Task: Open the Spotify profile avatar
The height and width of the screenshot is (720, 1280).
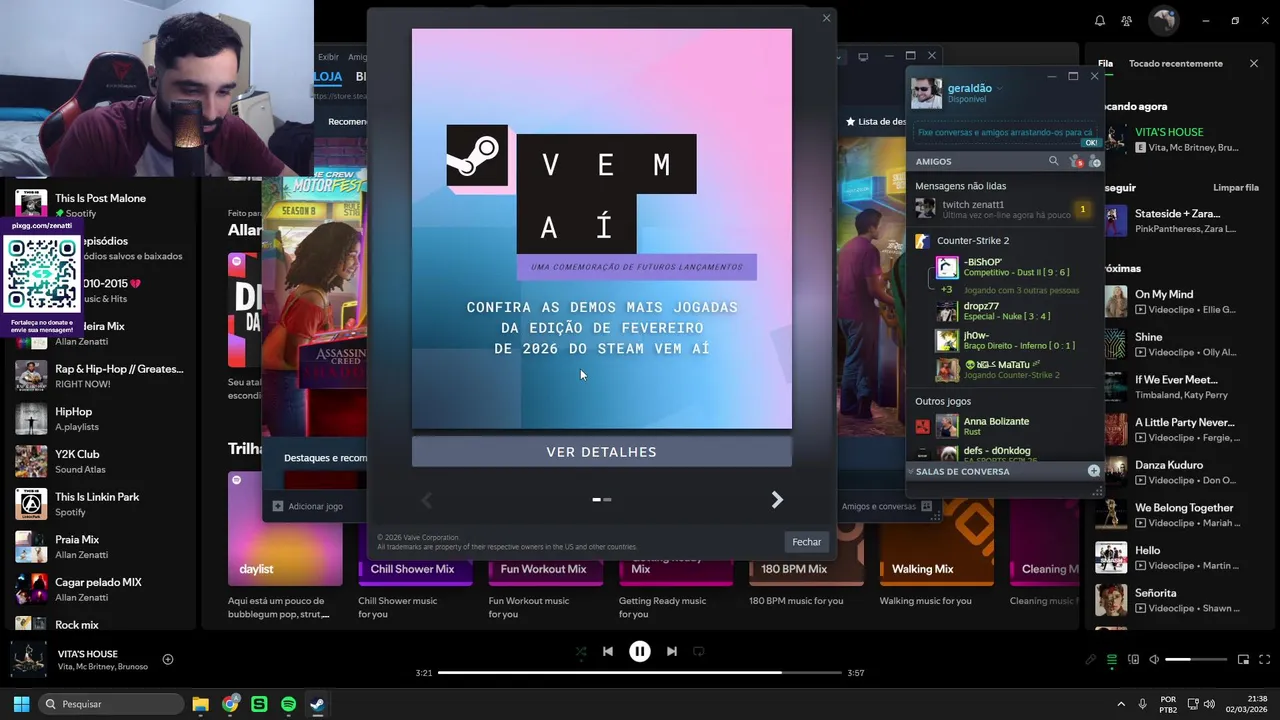Action: pyautogui.click(x=1162, y=20)
